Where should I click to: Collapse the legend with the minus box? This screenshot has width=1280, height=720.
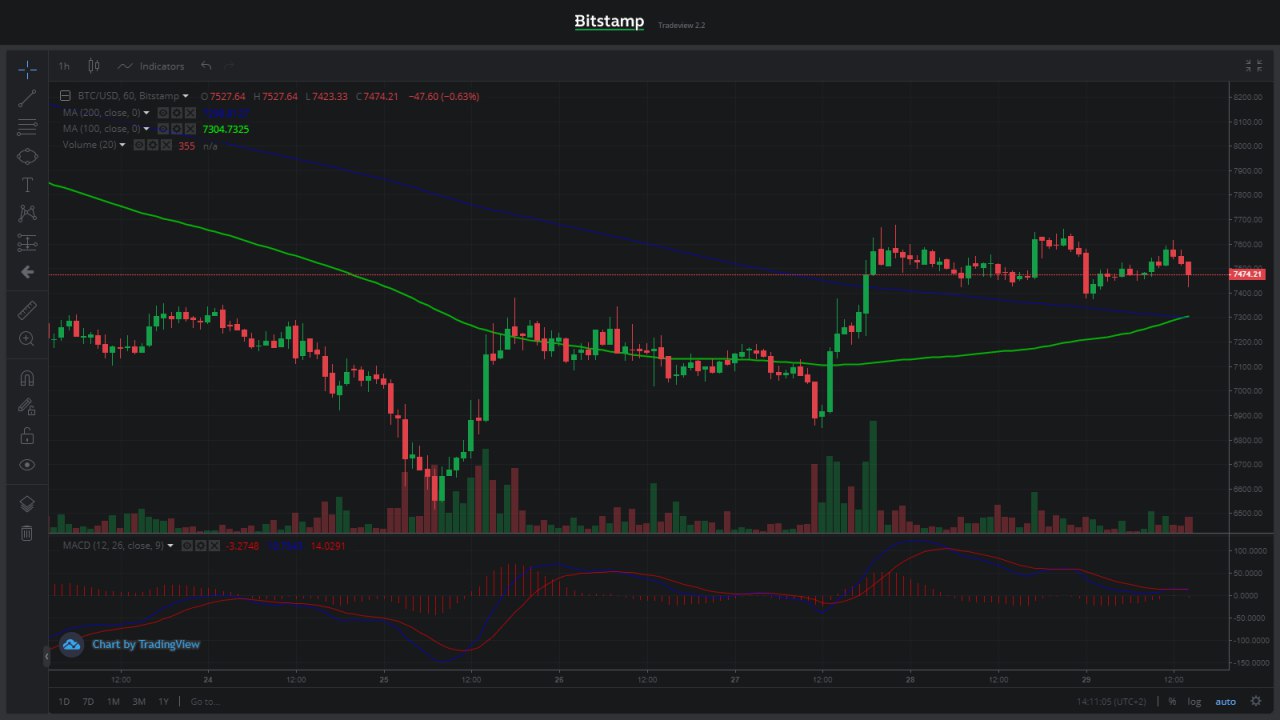(65, 96)
